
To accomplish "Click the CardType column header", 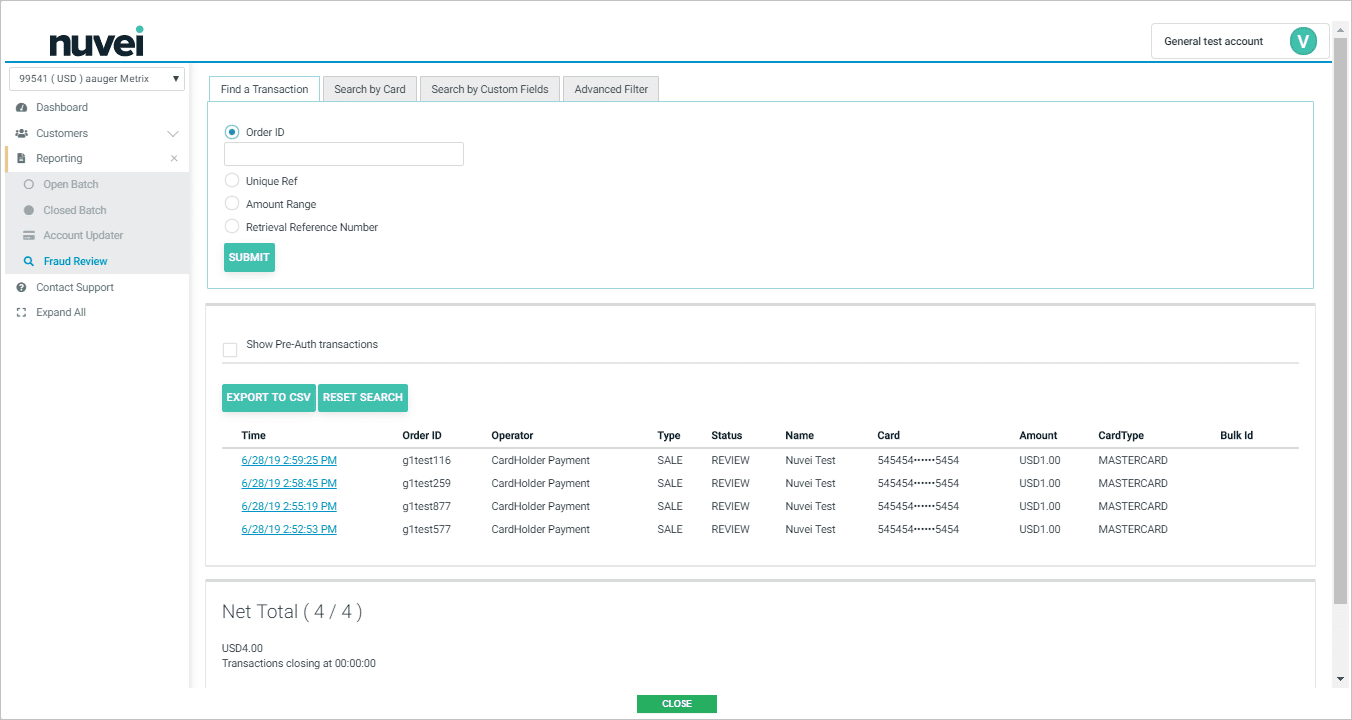I will [x=1121, y=436].
